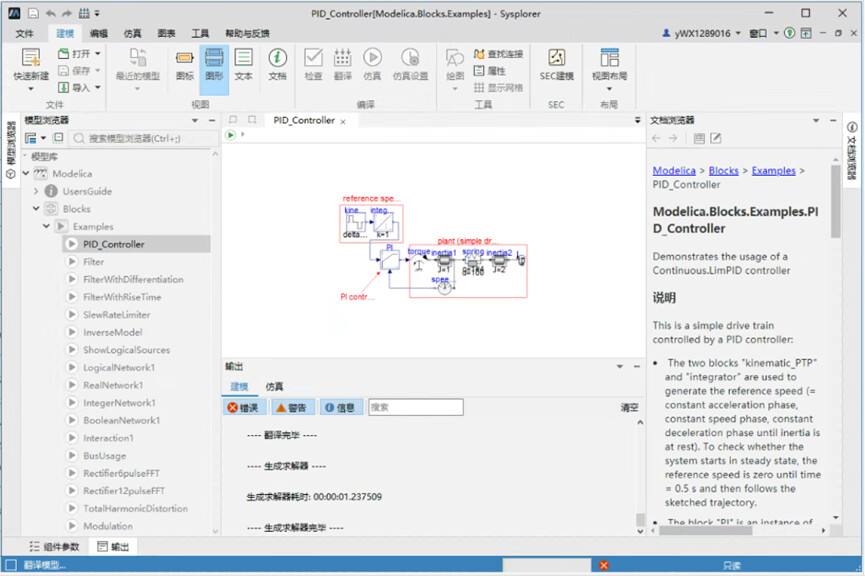The image size is (865, 576).
Task: Follow the Modelica breadcrumb link
Action: (674, 170)
